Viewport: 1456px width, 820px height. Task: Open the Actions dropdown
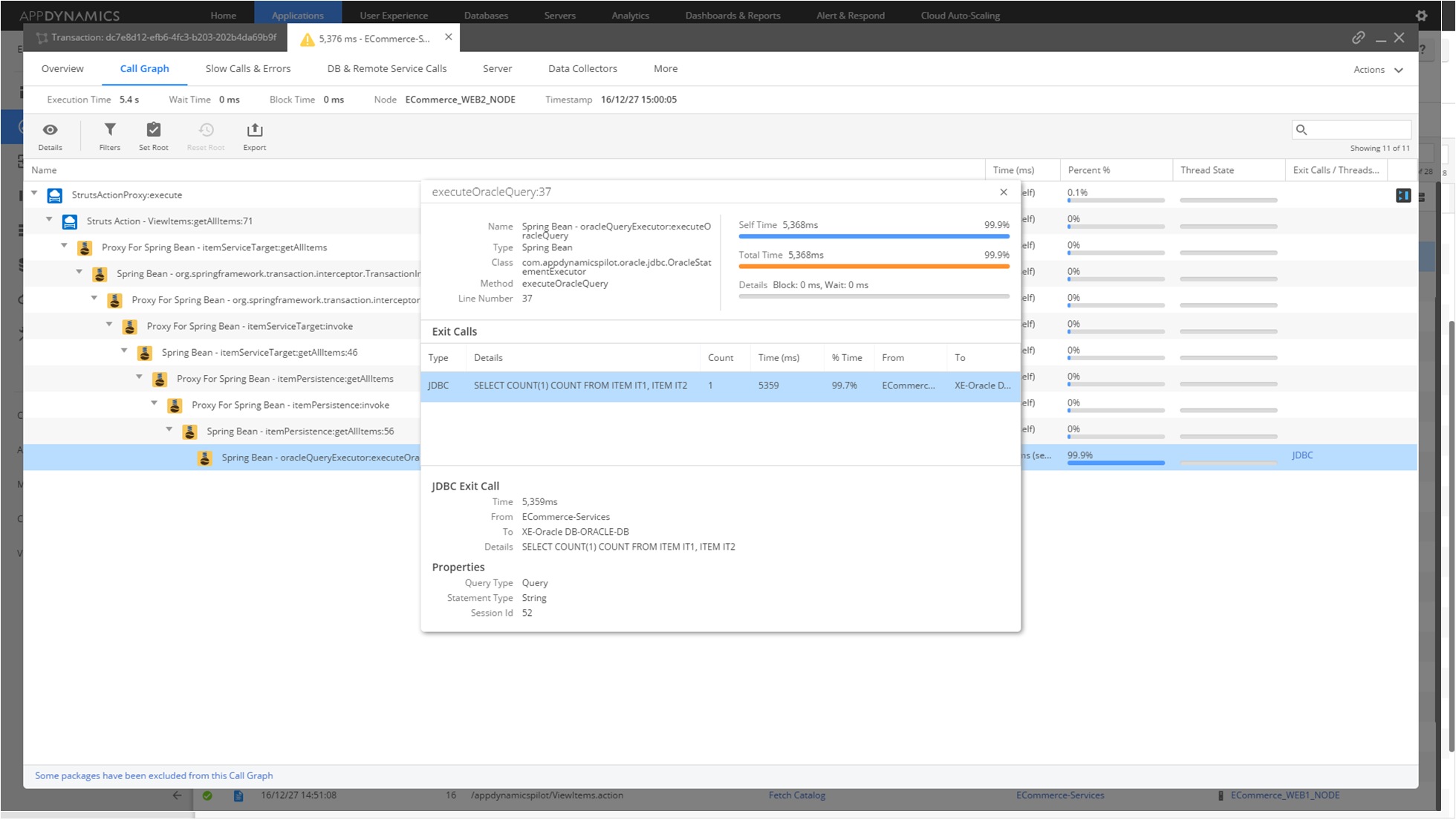tap(1378, 70)
